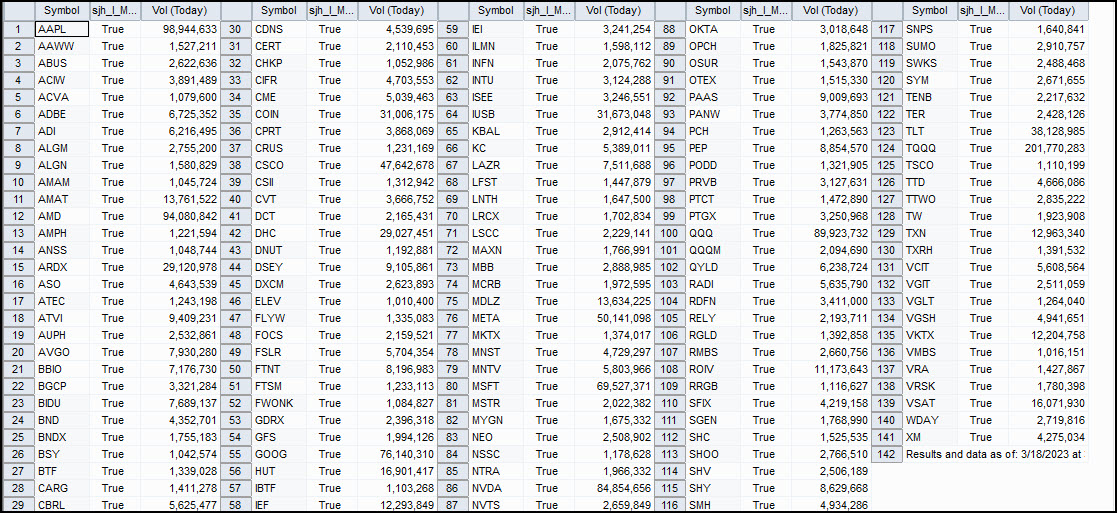Select the XM symbol cell

pos(930,437)
